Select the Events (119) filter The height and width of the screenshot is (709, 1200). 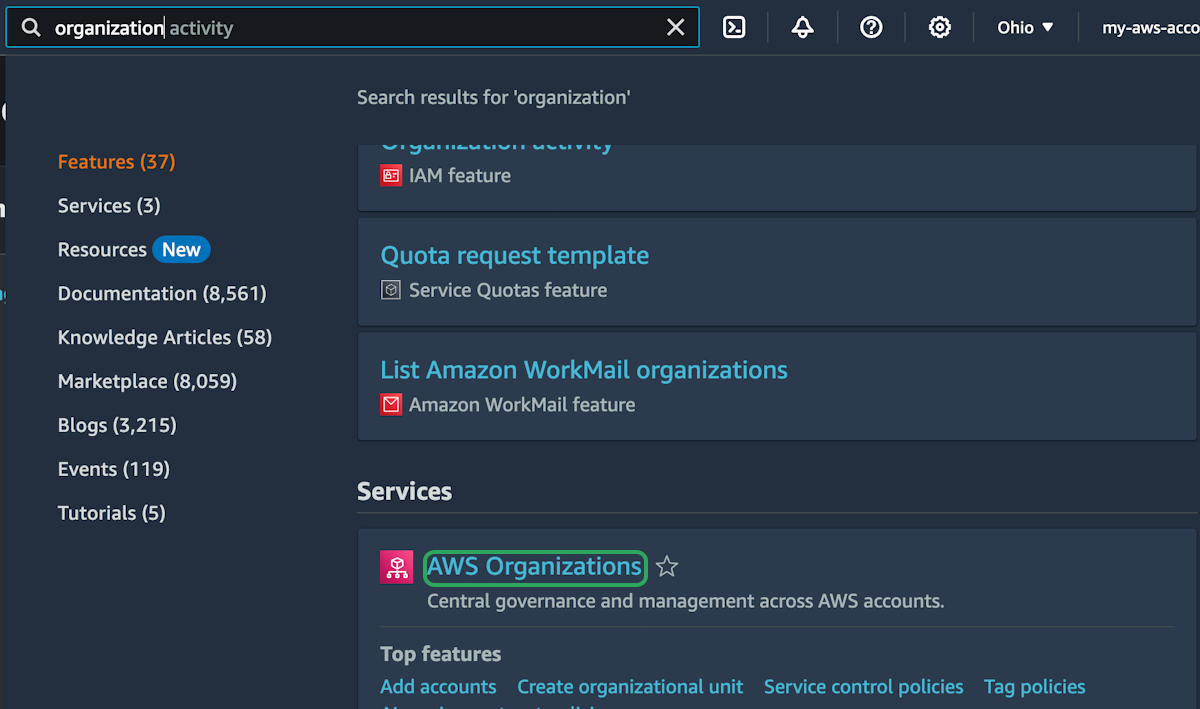(114, 469)
